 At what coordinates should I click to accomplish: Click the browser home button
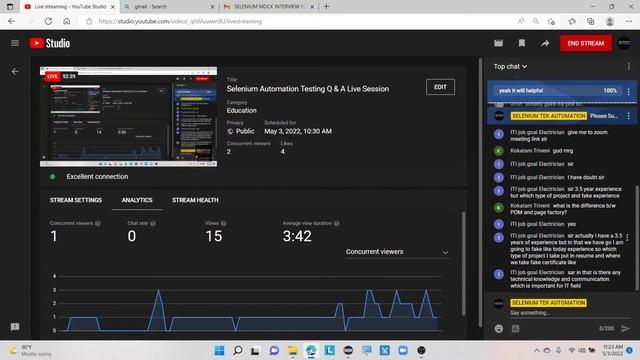(x=67, y=21)
